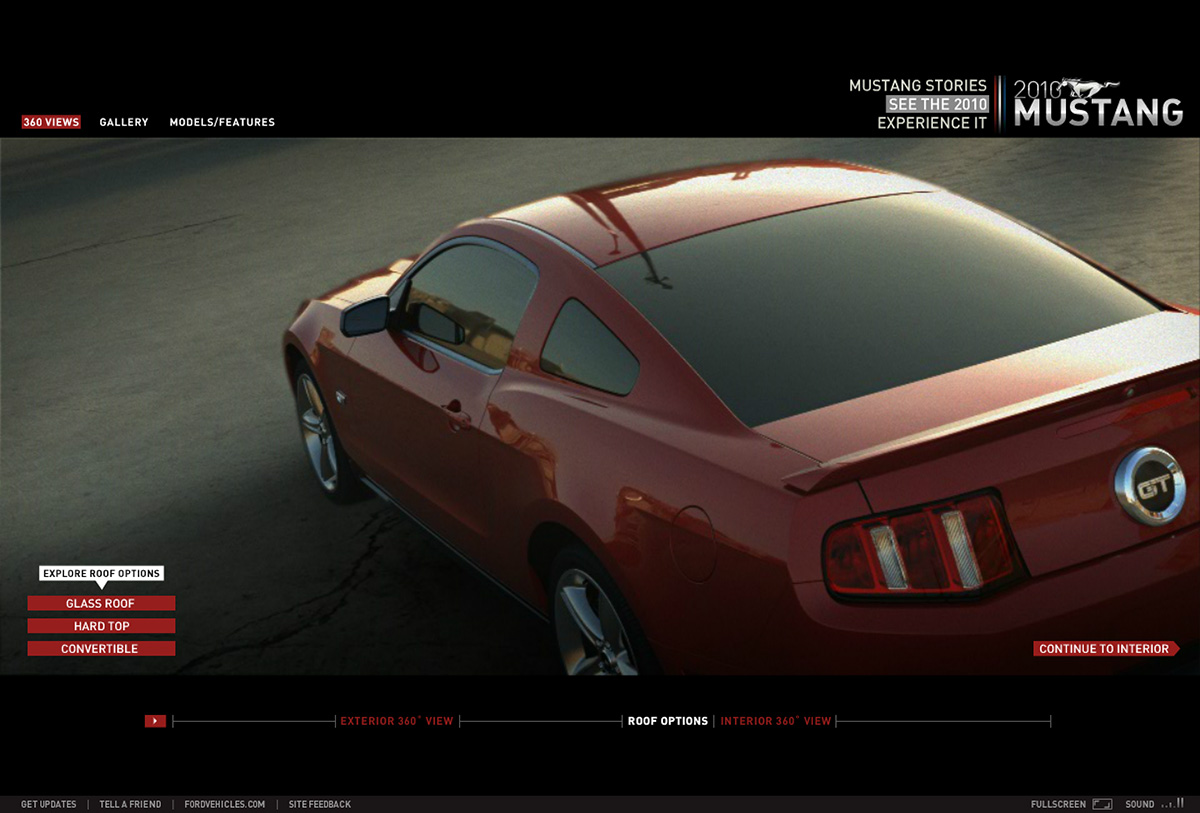Open the Models/Features tab
Image resolution: width=1200 pixels, height=813 pixels.
click(222, 122)
